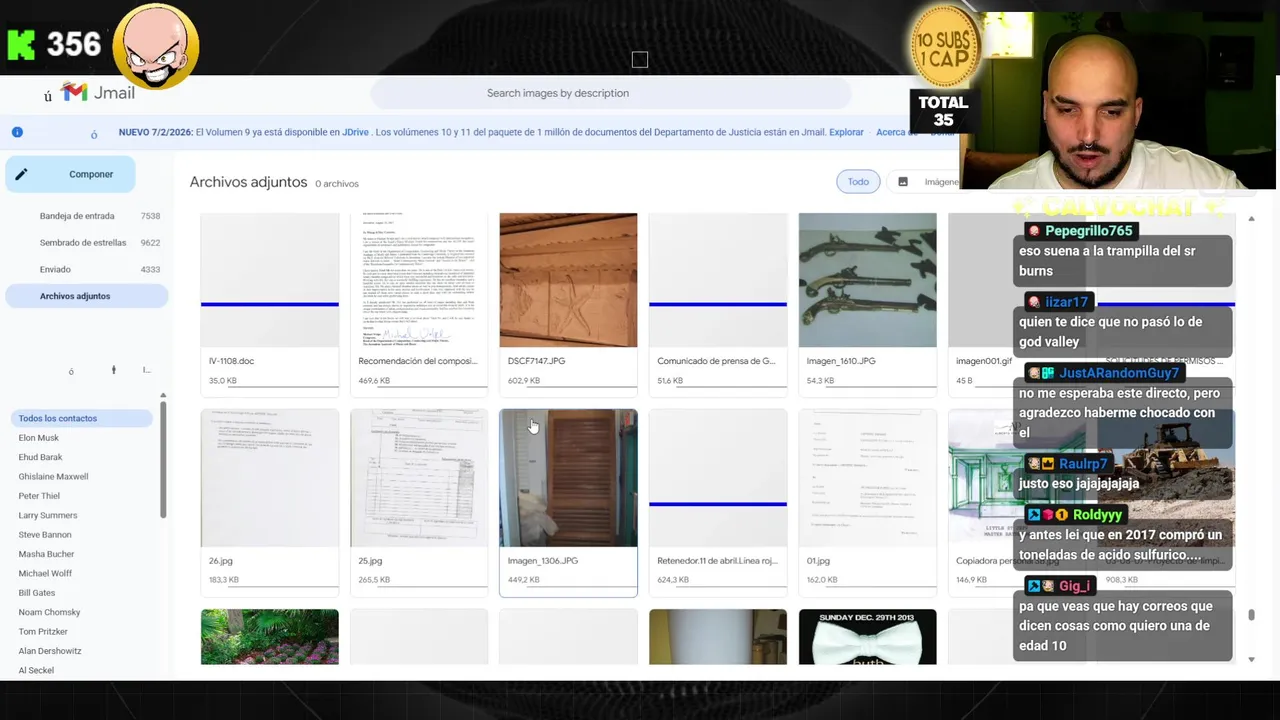
Task: Open the 26.jpg thumbnail
Action: pyautogui.click(x=270, y=478)
